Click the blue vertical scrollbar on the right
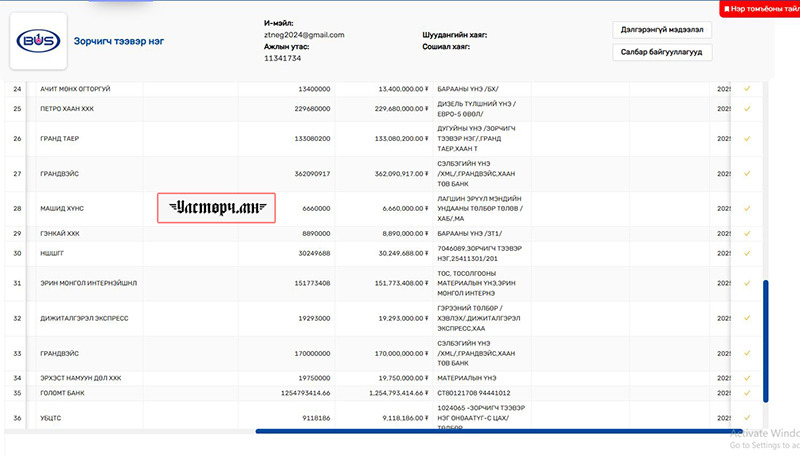The width and height of the screenshot is (800, 456). coord(766,340)
